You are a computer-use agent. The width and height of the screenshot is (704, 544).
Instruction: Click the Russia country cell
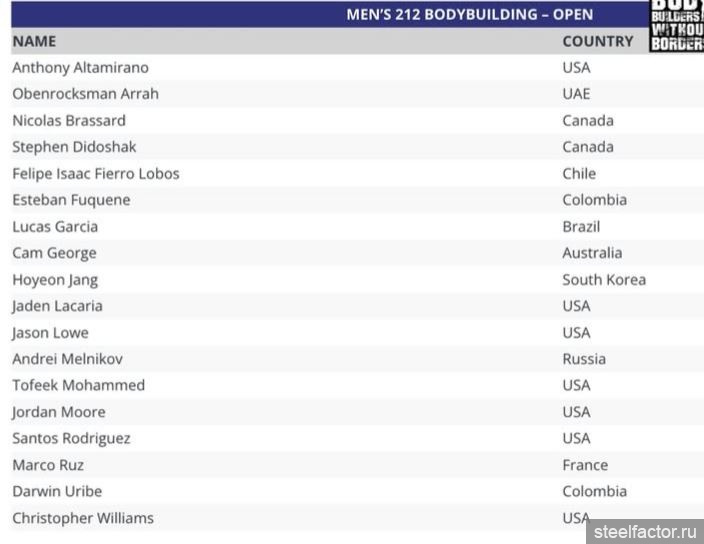(x=584, y=359)
